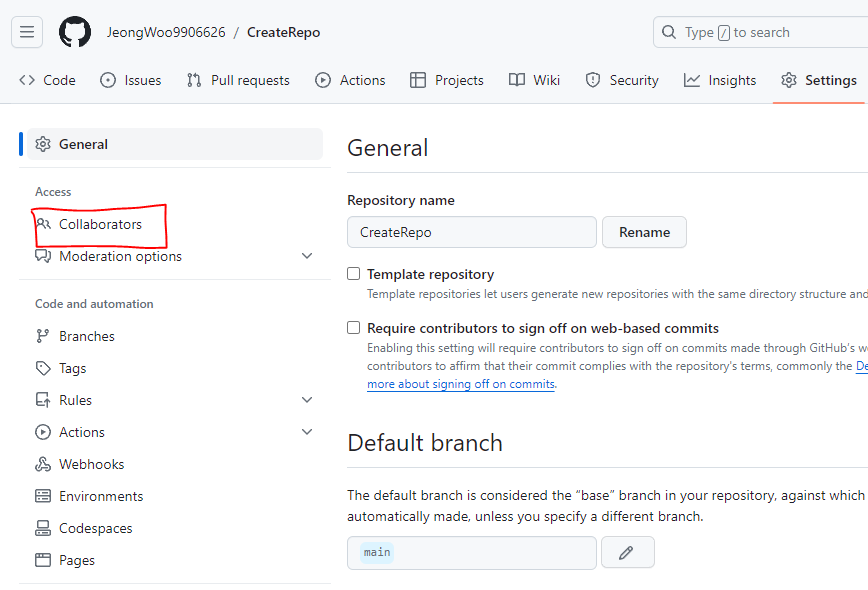This screenshot has height=590, width=868.
Task: Click the Actions play icon in top nav
Action: [323, 80]
